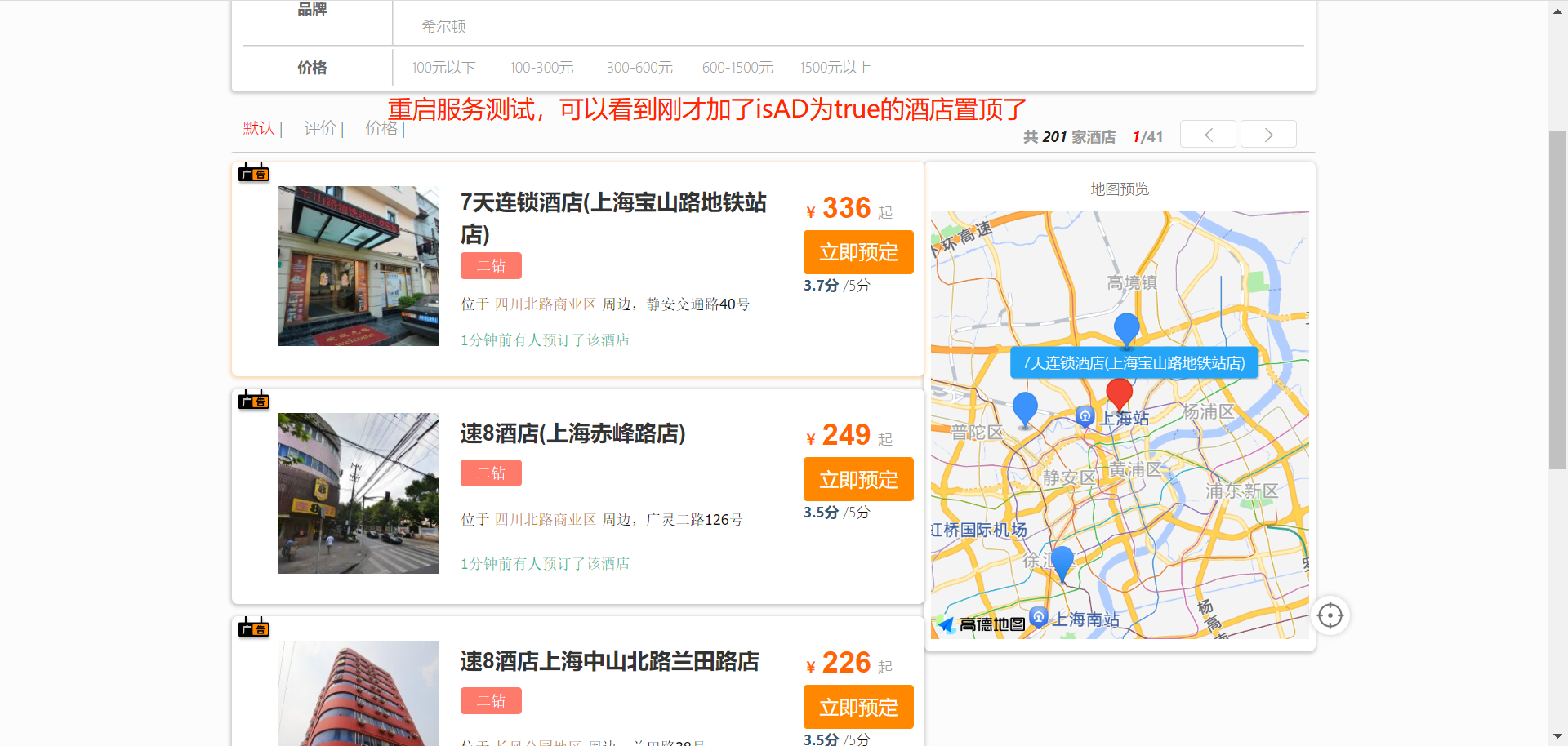1568x746 pixels.
Task: Sort hotels by 默认
Action: (258, 128)
